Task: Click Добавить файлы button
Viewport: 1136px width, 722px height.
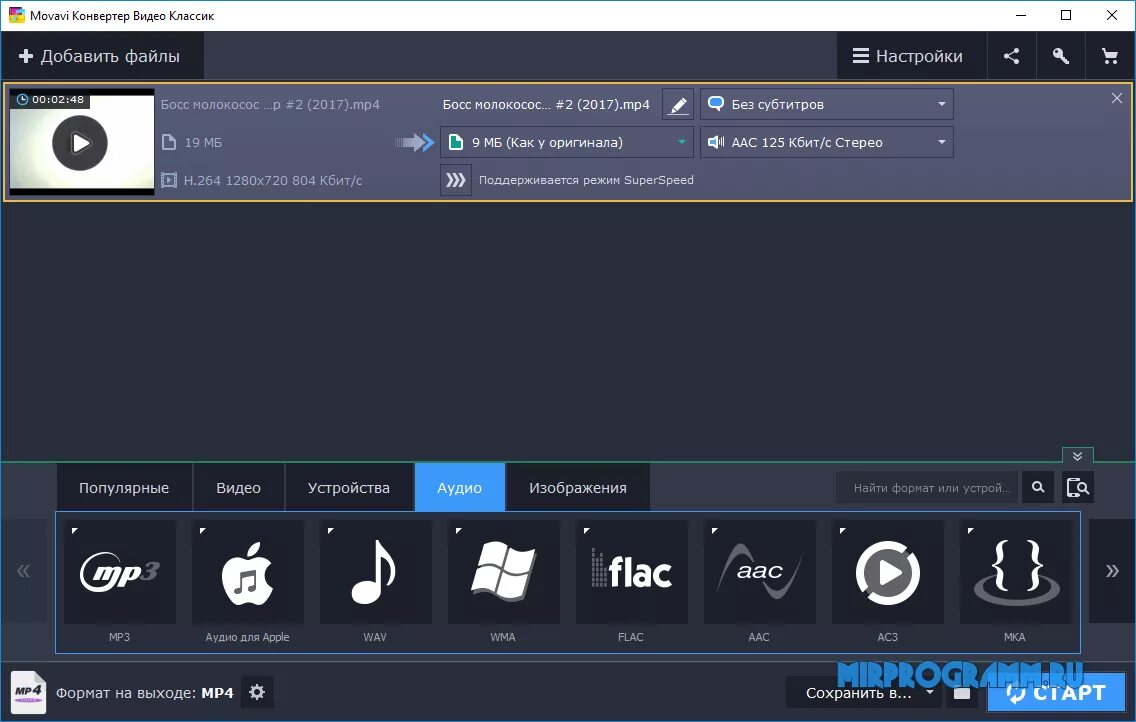Action: 101,56
